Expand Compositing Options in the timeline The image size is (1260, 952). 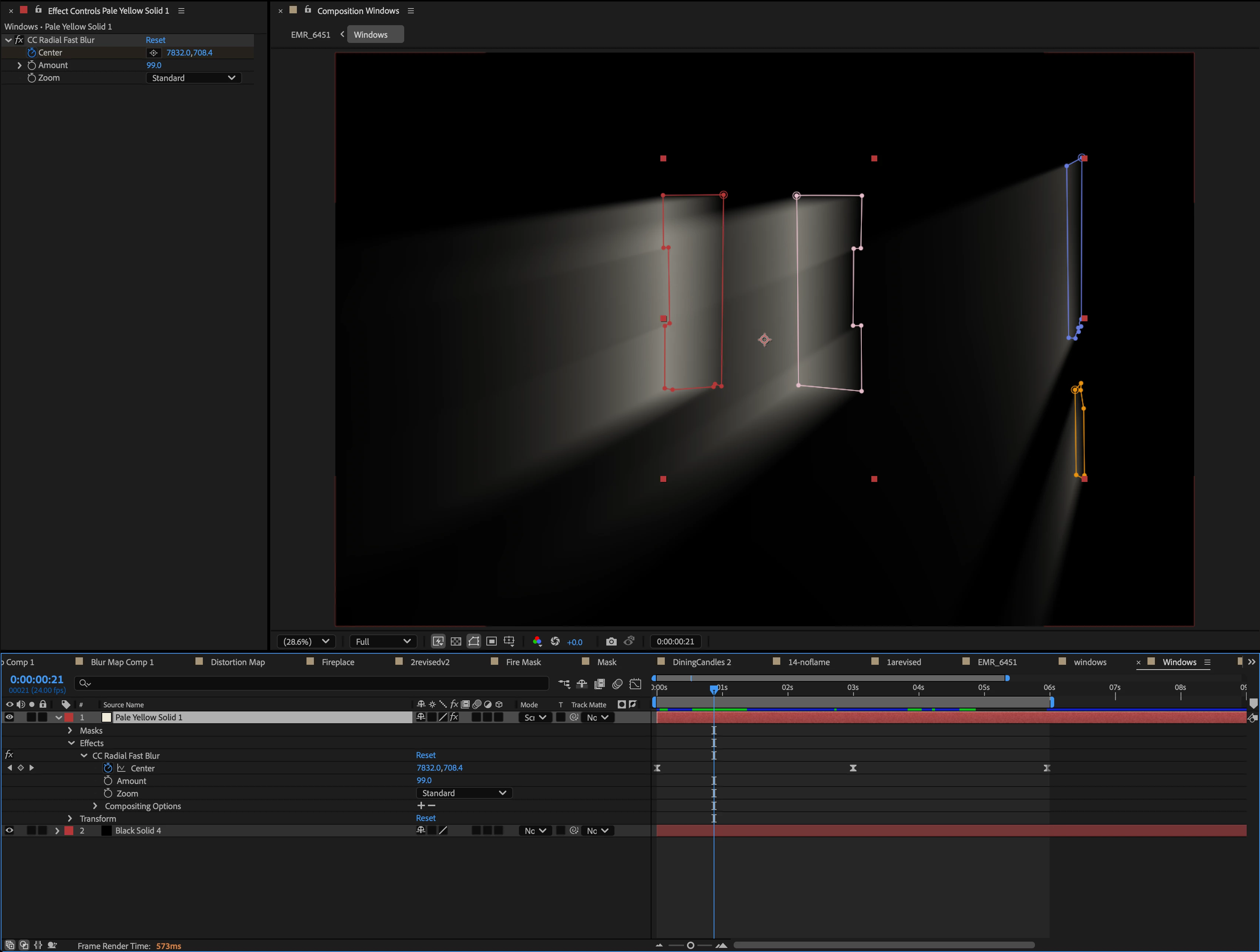pyautogui.click(x=95, y=806)
